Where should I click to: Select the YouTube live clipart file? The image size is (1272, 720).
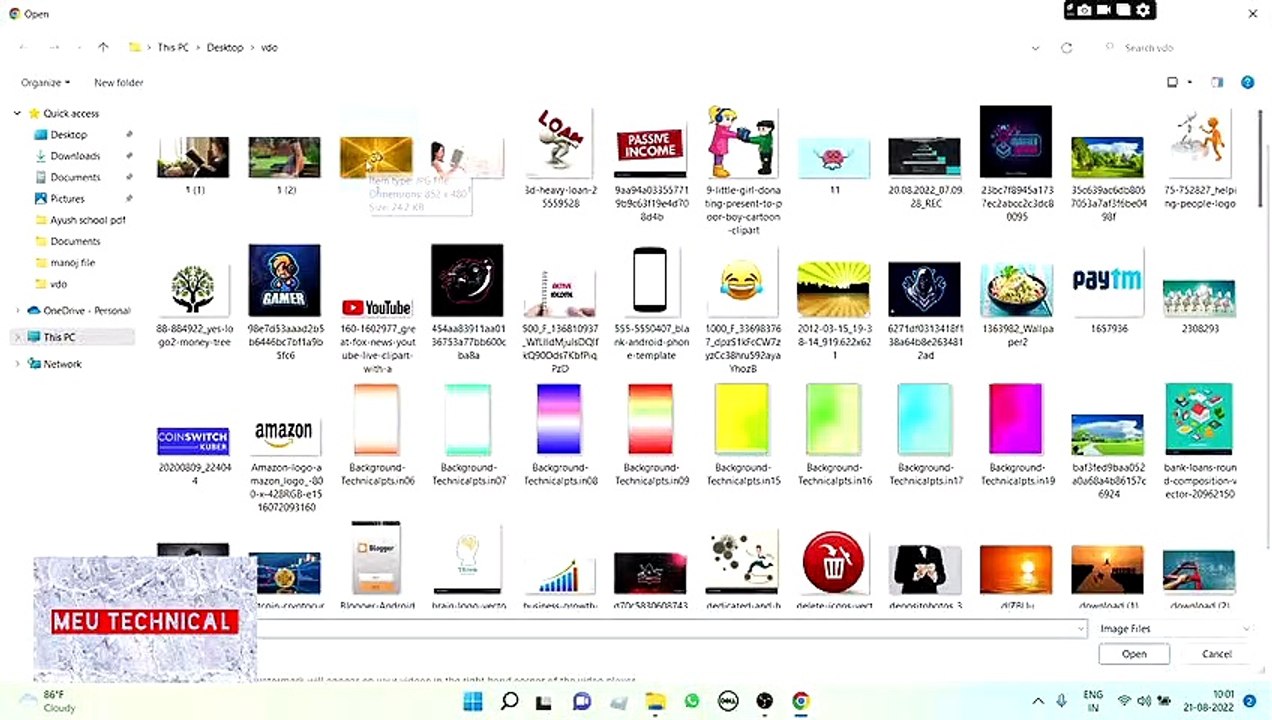[x=376, y=308]
